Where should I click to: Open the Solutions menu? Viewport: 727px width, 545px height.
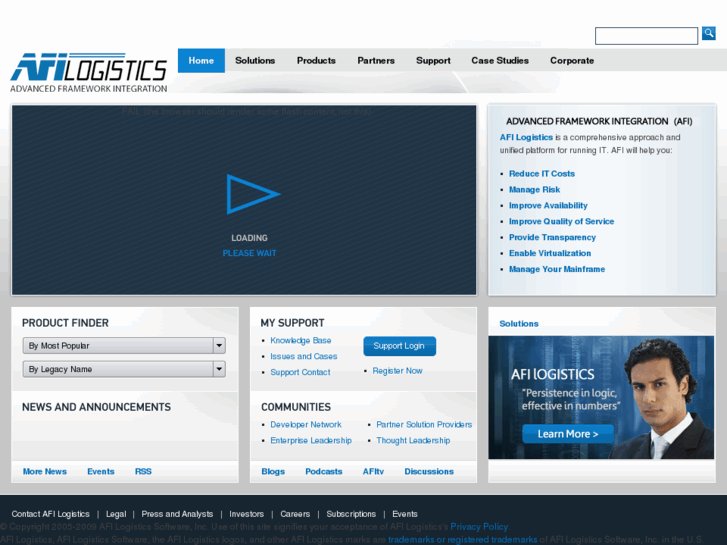click(x=255, y=61)
